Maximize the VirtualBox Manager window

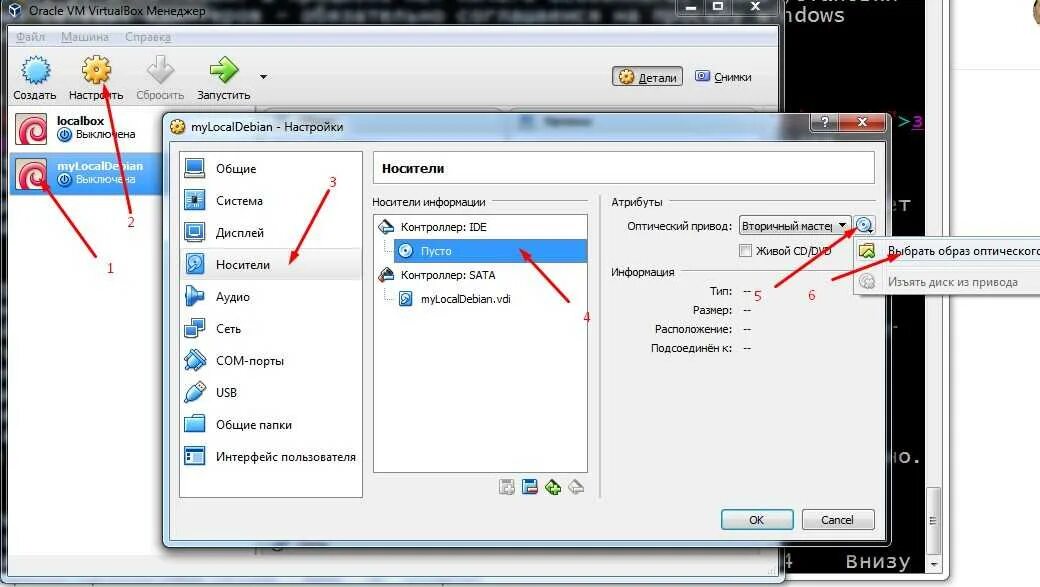click(718, 7)
